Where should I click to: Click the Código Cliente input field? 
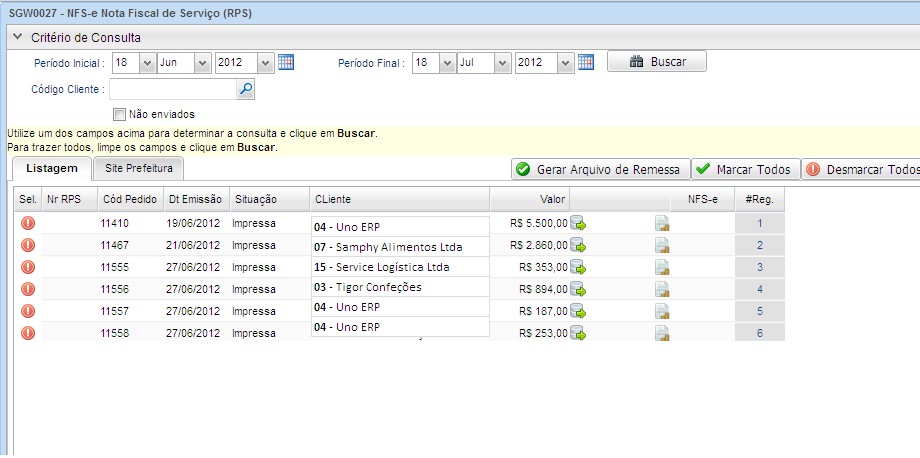178,90
